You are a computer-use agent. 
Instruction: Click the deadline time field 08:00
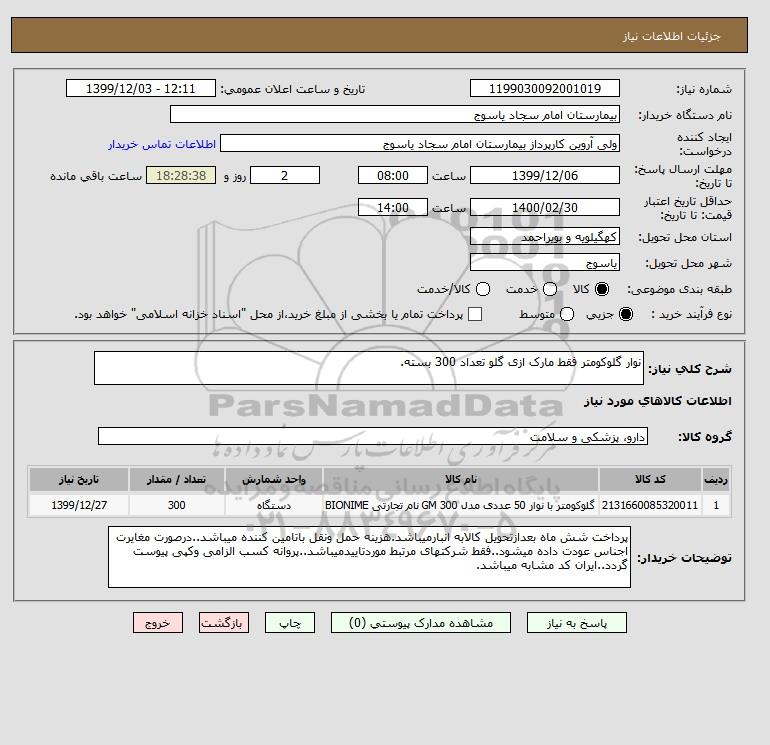point(393,175)
